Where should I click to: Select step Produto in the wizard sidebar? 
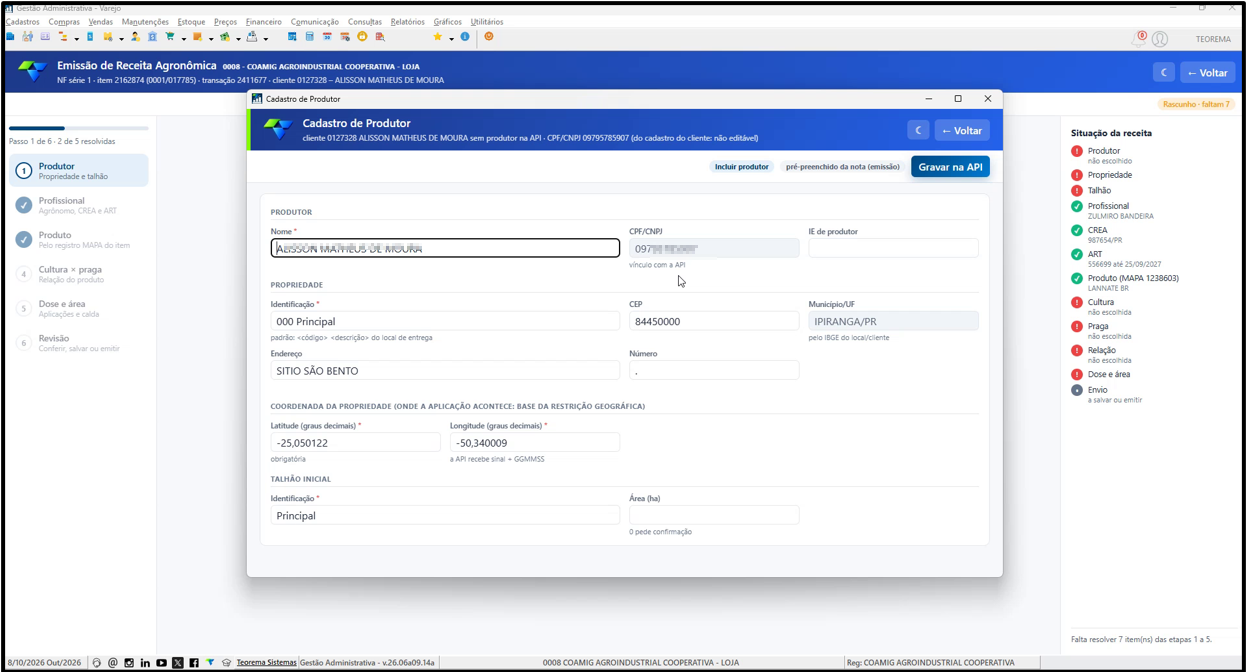tap(79, 239)
